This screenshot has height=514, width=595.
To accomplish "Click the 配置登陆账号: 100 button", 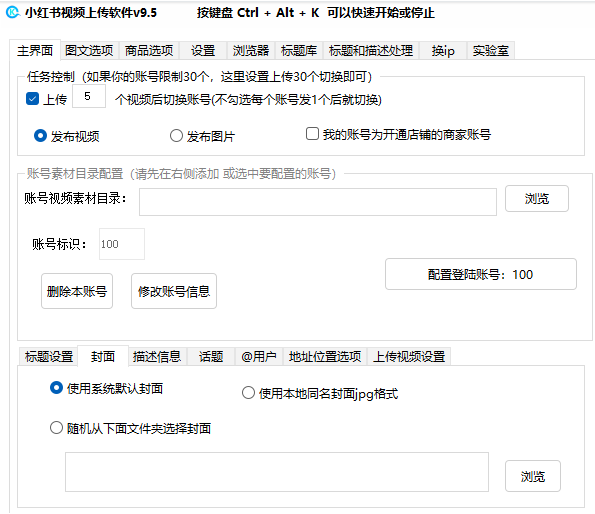I will pos(480,274).
